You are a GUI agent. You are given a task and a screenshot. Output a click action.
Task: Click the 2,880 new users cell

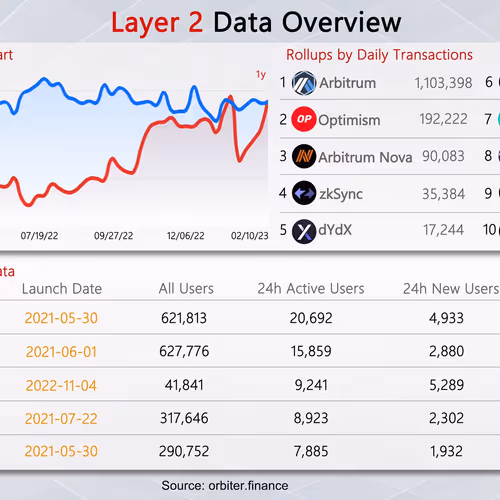click(x=446, y=351)
